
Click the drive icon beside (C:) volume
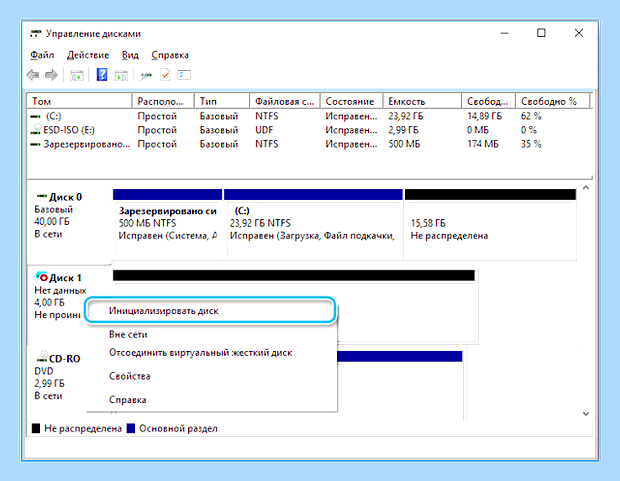(x=36, y=116)
